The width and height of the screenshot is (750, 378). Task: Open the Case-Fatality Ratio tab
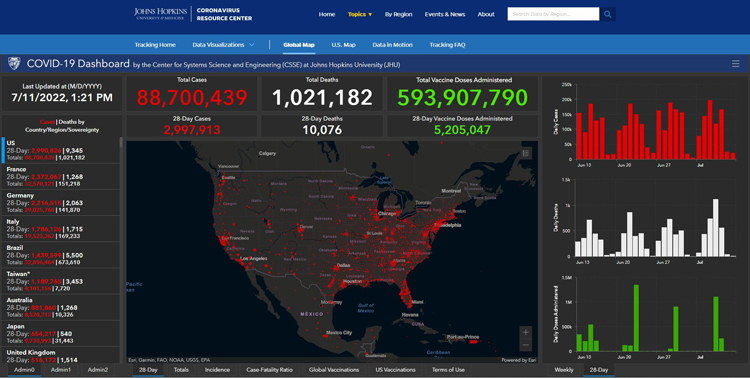pyautogui.click(x=269, y=370)
